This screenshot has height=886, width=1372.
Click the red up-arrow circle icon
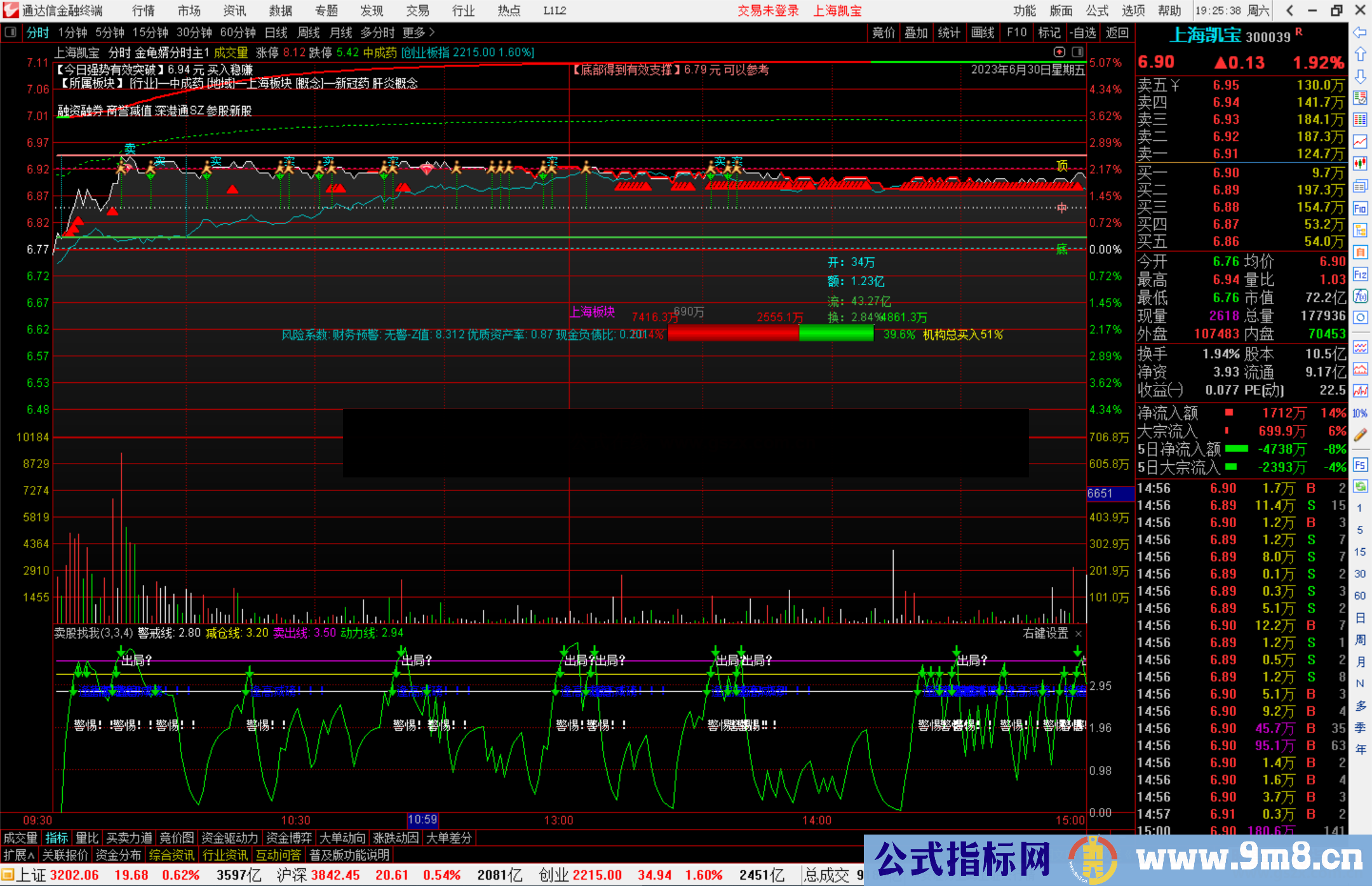coord(1059,52)
